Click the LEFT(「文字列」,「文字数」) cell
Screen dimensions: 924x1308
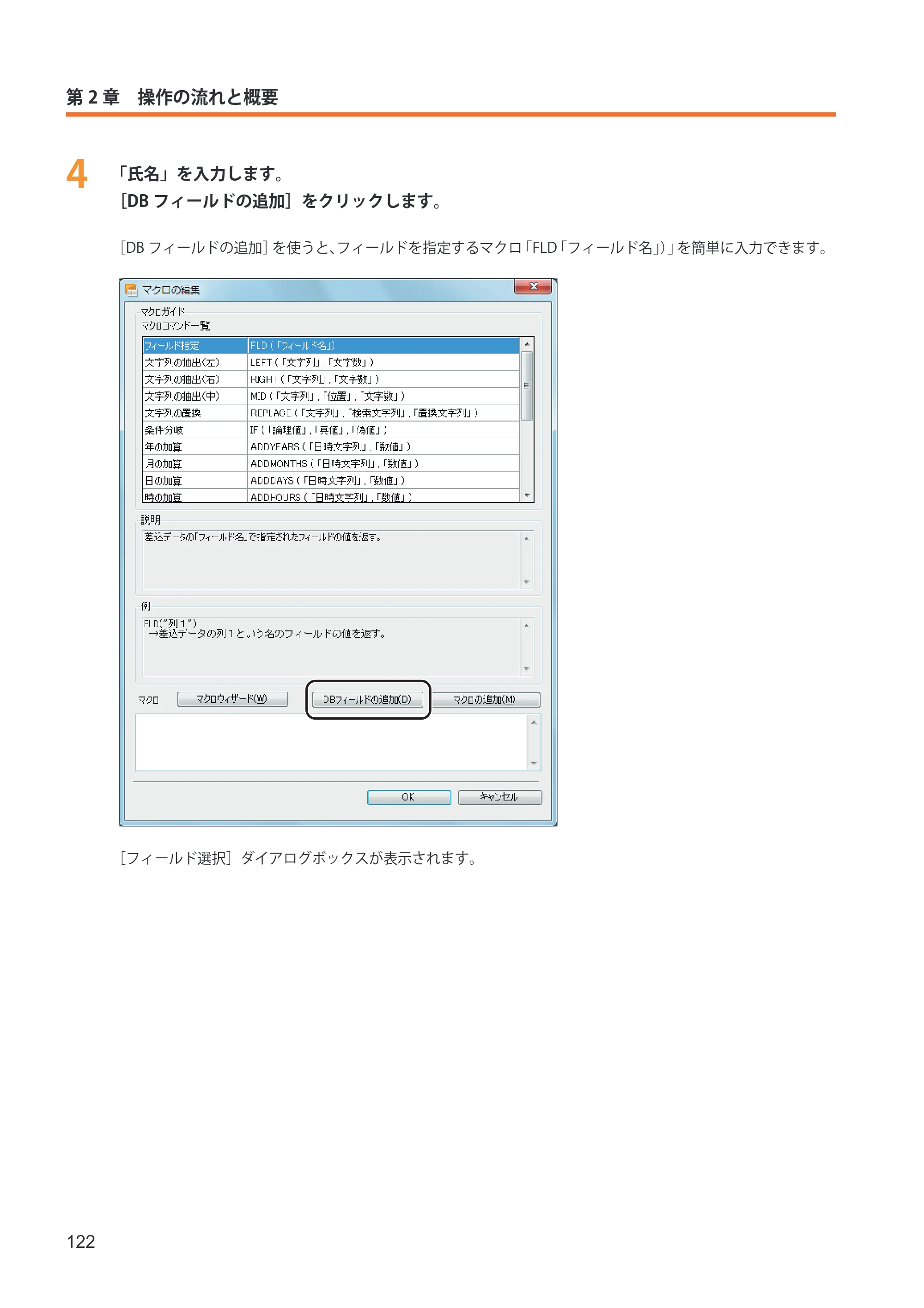pyautogui.click(x=383, y=362)
